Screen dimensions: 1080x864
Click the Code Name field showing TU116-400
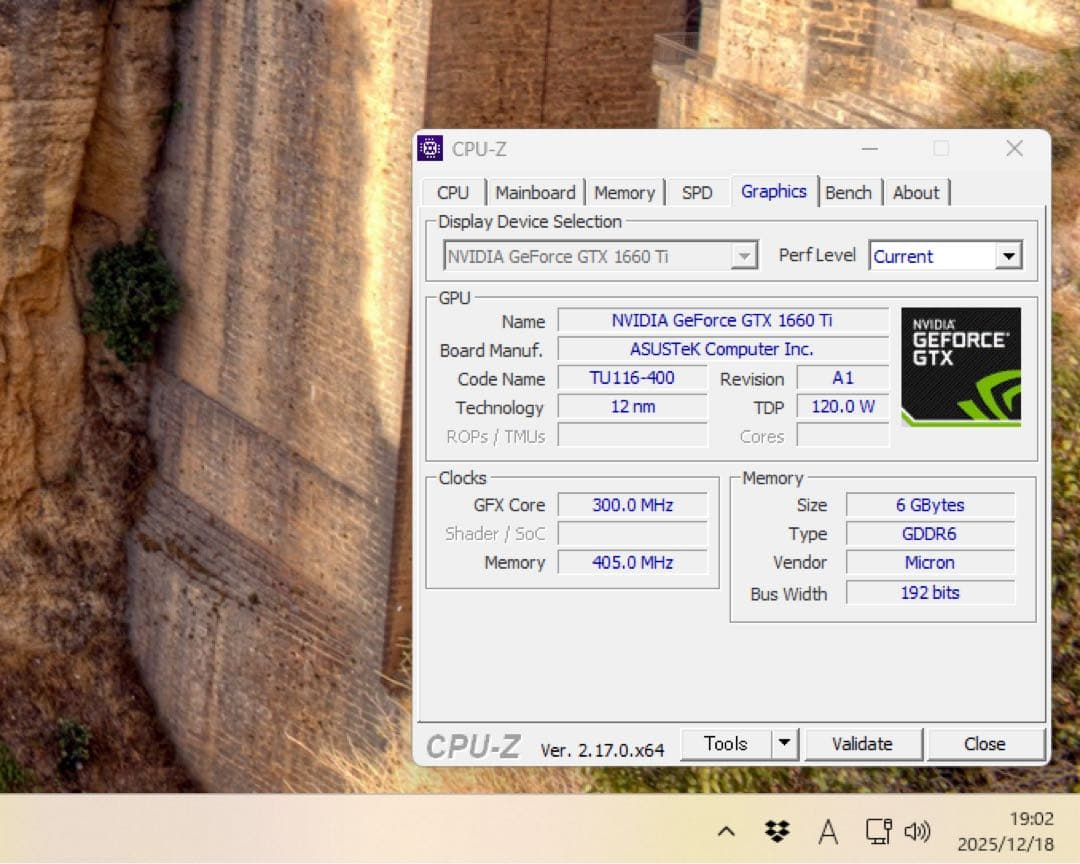click(632, 378)
